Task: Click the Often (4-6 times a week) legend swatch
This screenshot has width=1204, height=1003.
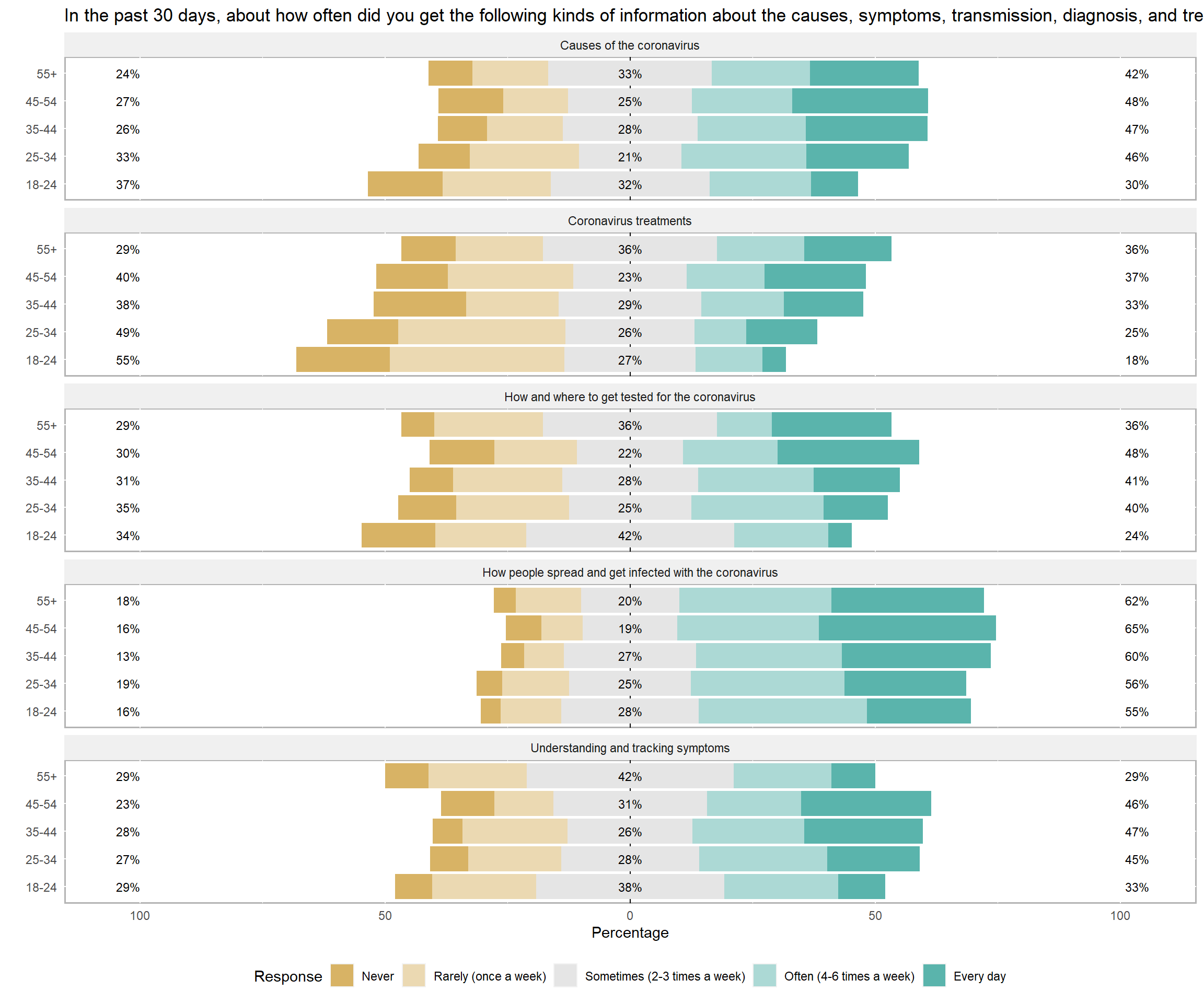Action: click(764, 975)
